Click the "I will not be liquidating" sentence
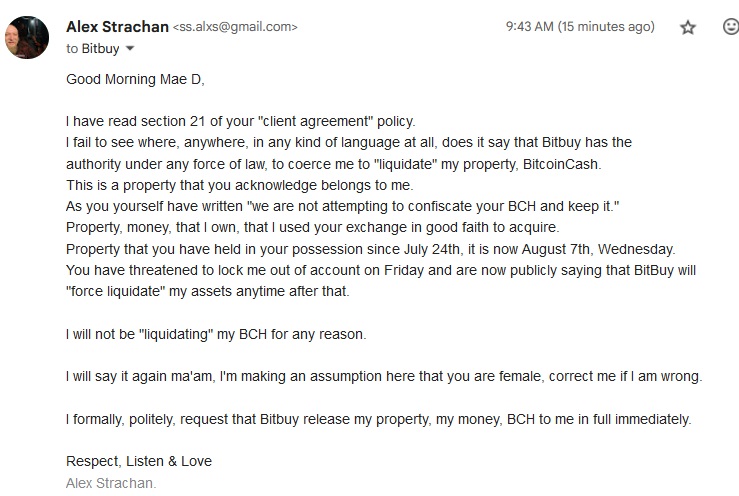 (216, 334)
